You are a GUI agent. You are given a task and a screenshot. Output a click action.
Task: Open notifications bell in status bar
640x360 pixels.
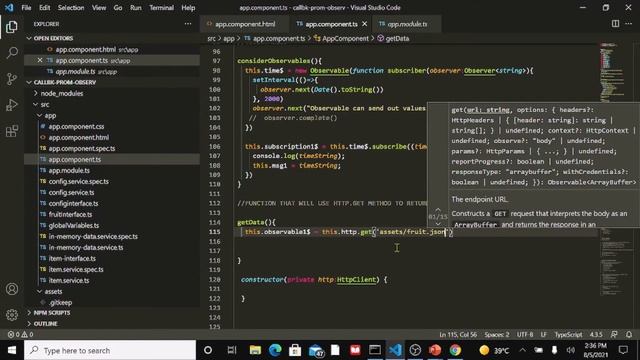pos(629,334)
